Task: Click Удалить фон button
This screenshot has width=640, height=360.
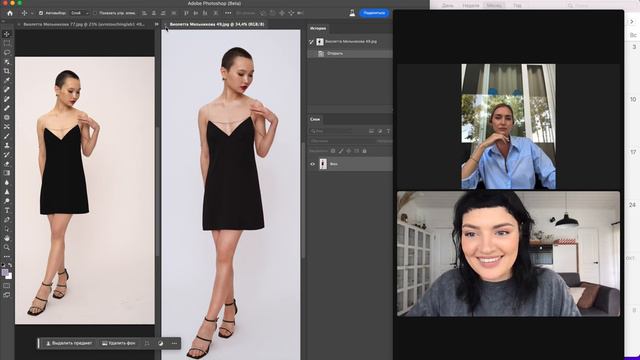Action: pos(118,343)
